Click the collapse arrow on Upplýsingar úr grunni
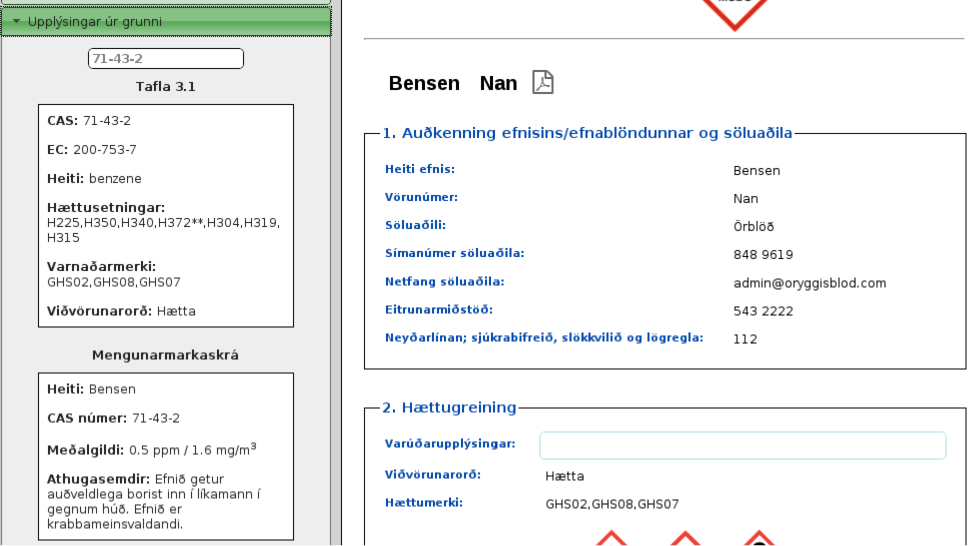This screenshot has height=546, width=978. pos(16,21)
